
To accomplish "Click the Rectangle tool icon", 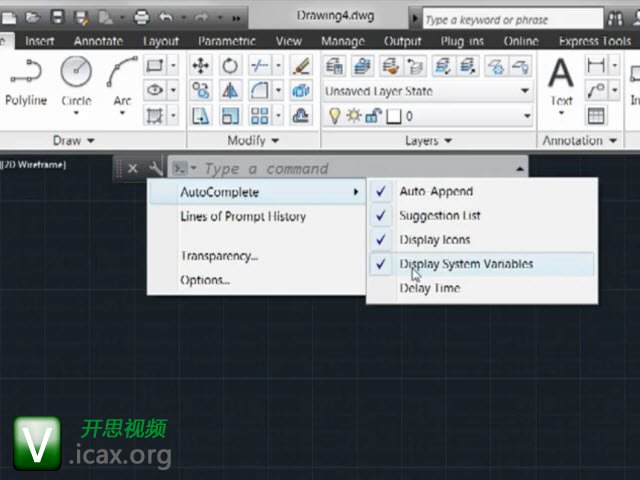I will pyautogui.click(x=154, y=65).
